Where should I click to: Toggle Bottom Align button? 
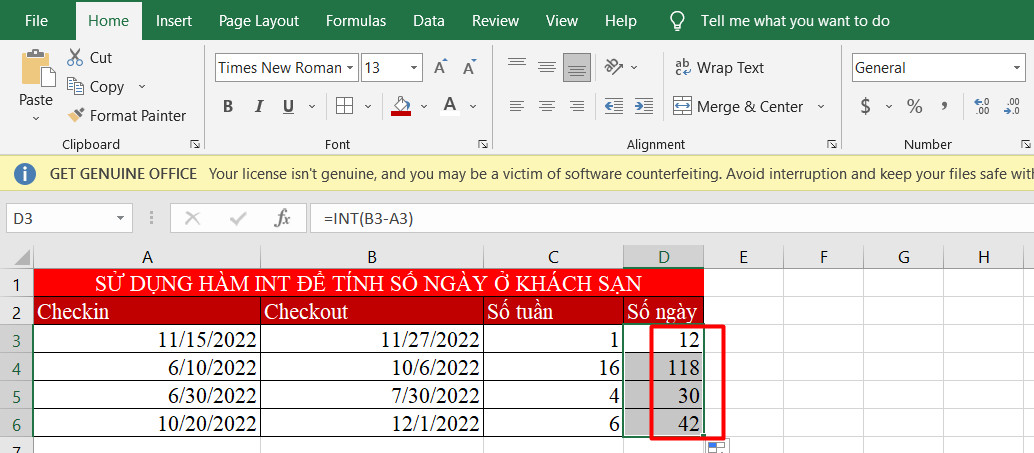tap(577, 67)
